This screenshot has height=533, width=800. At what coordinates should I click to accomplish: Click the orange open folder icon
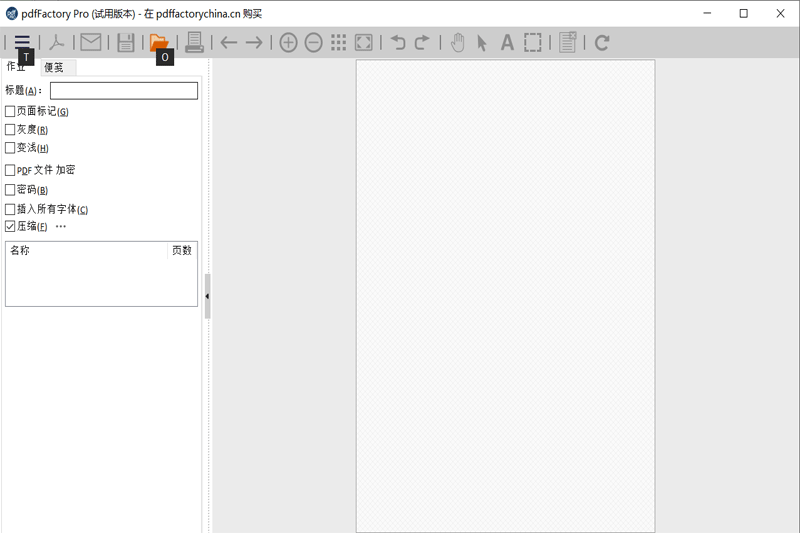(159, 42)
